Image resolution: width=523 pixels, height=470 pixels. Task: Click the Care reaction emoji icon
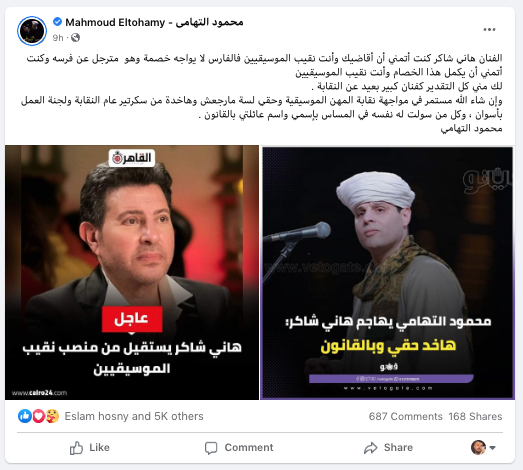[52, 416]
